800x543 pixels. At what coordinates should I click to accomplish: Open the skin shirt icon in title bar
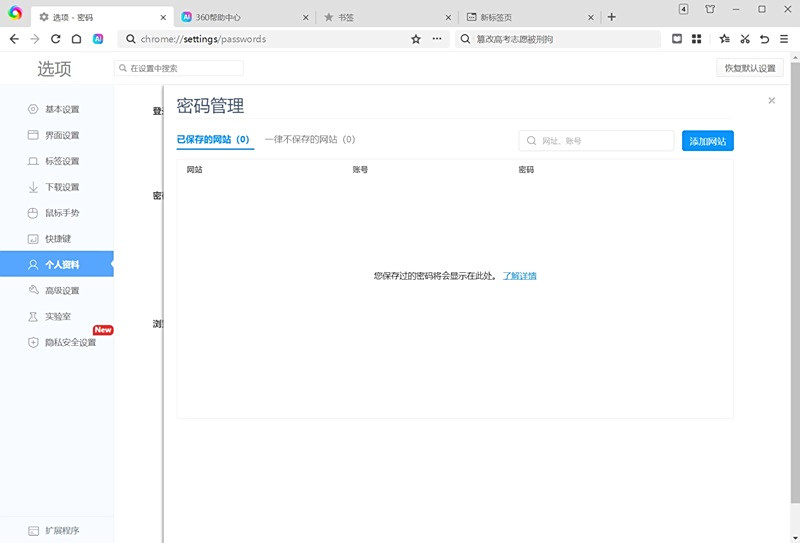(x=710, y=9)
